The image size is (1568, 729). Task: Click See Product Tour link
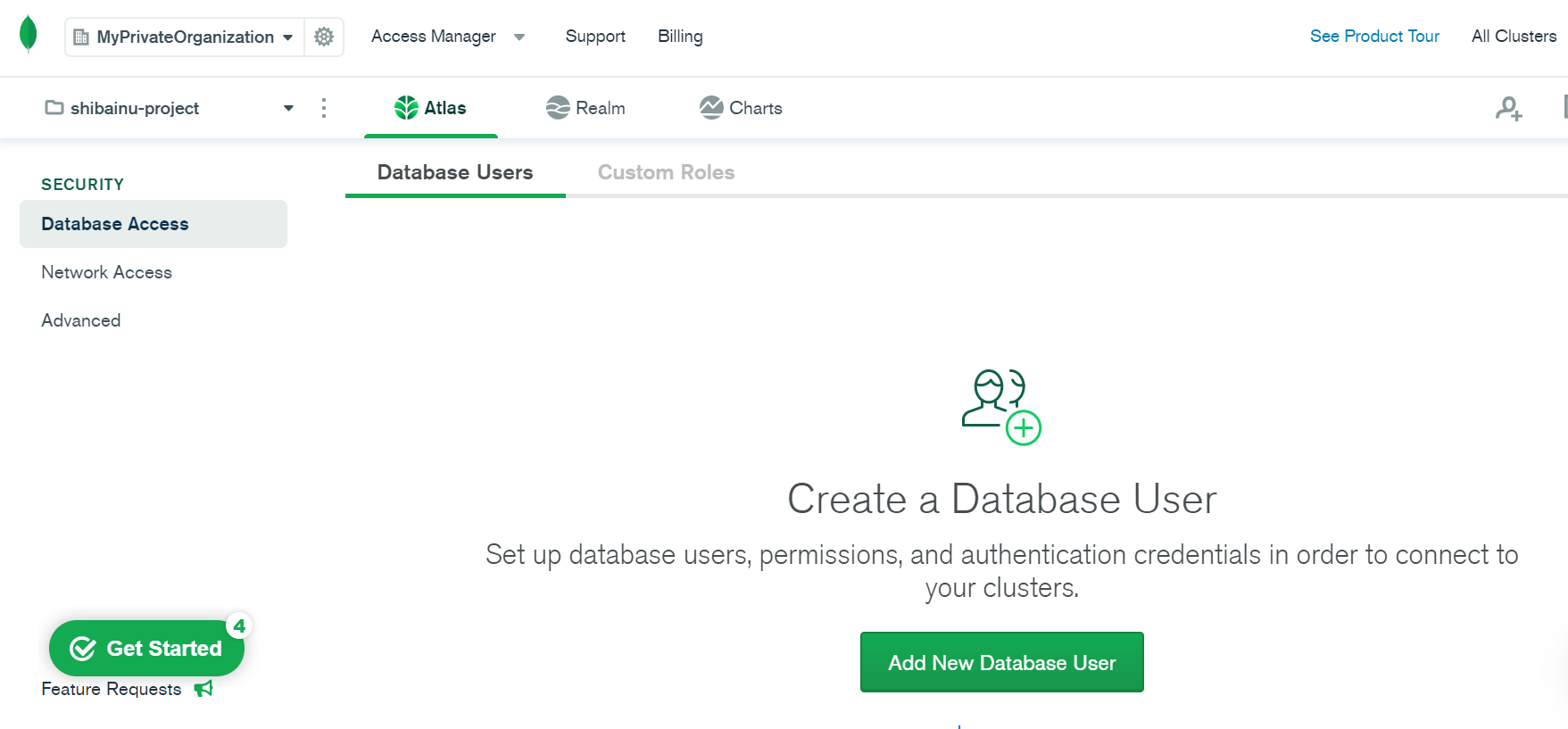coord(1374,37)
